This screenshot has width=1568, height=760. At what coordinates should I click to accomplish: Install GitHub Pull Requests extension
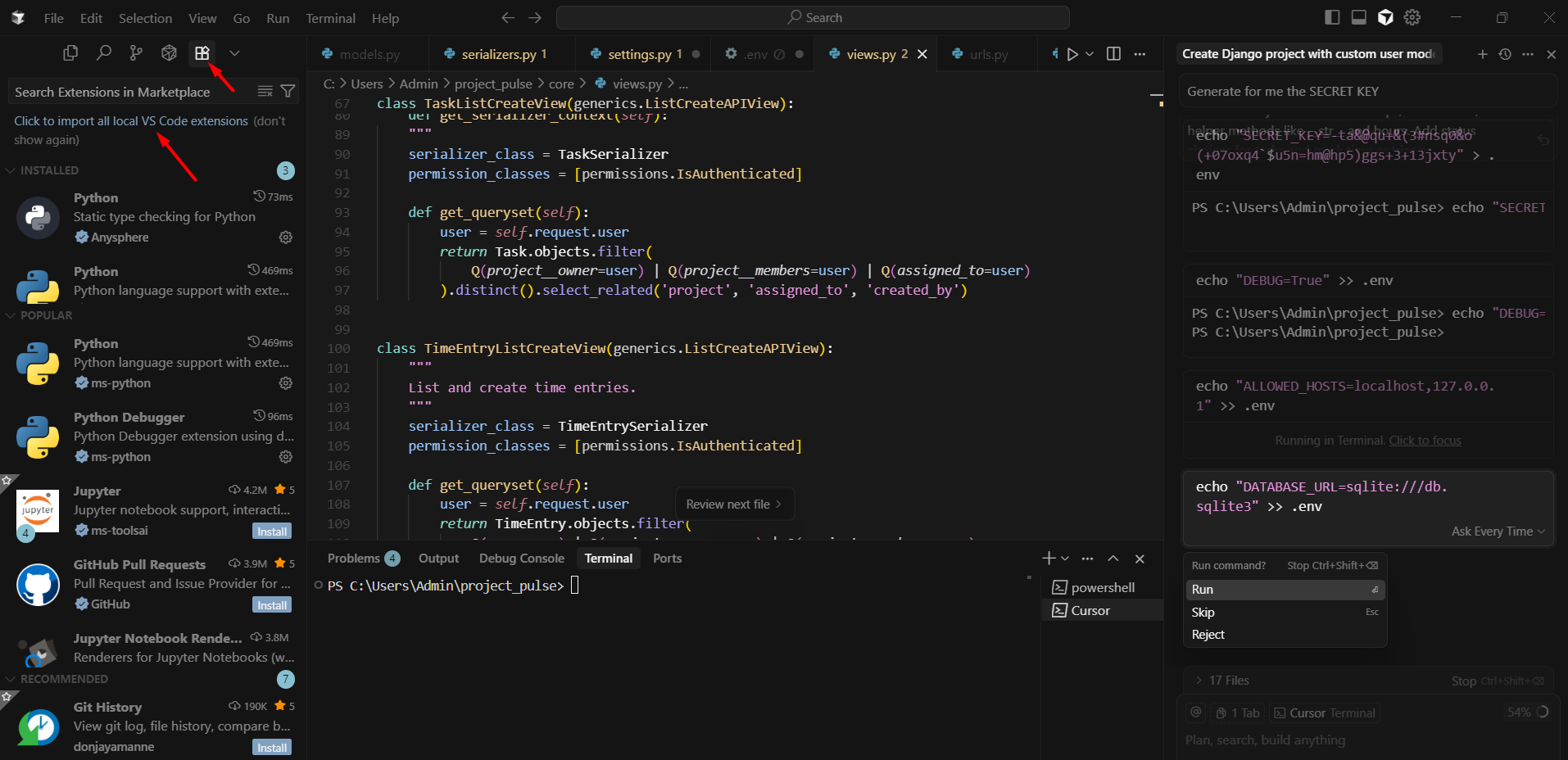[x=272, y=605]
